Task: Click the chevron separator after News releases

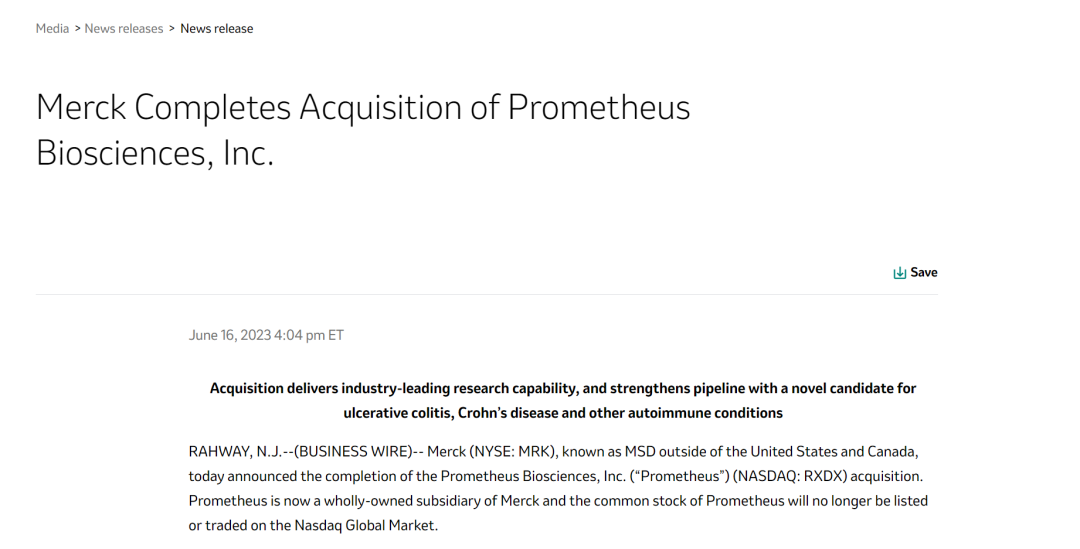Action: 172,29
